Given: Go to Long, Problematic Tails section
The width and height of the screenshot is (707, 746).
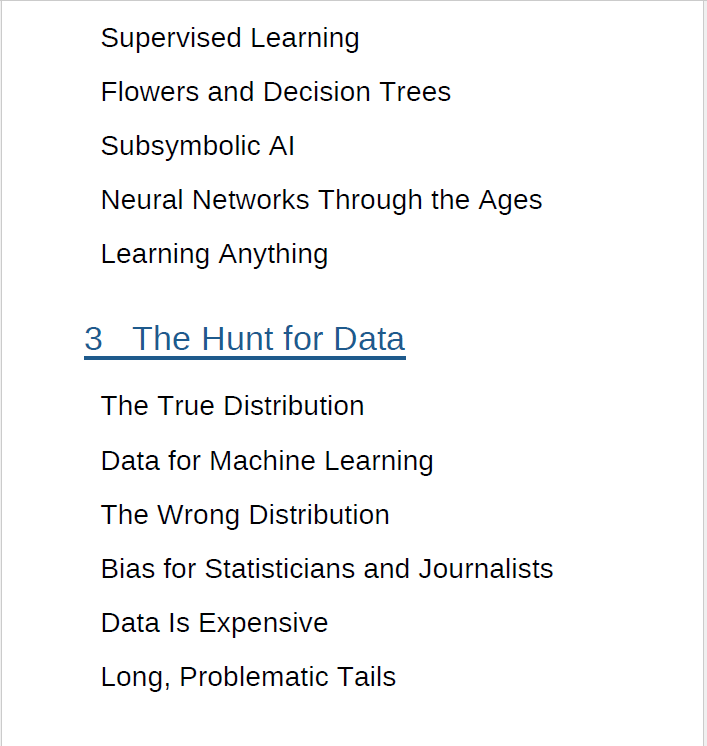Looking at the screenshot, I should pos(248,677).
